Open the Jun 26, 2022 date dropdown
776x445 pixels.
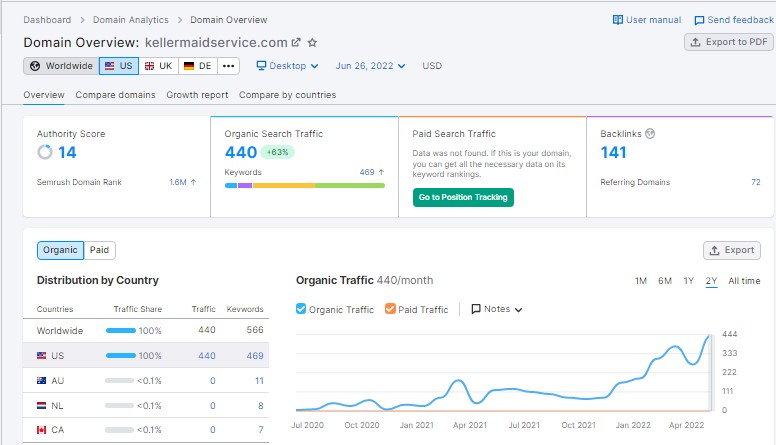point(371,66)
